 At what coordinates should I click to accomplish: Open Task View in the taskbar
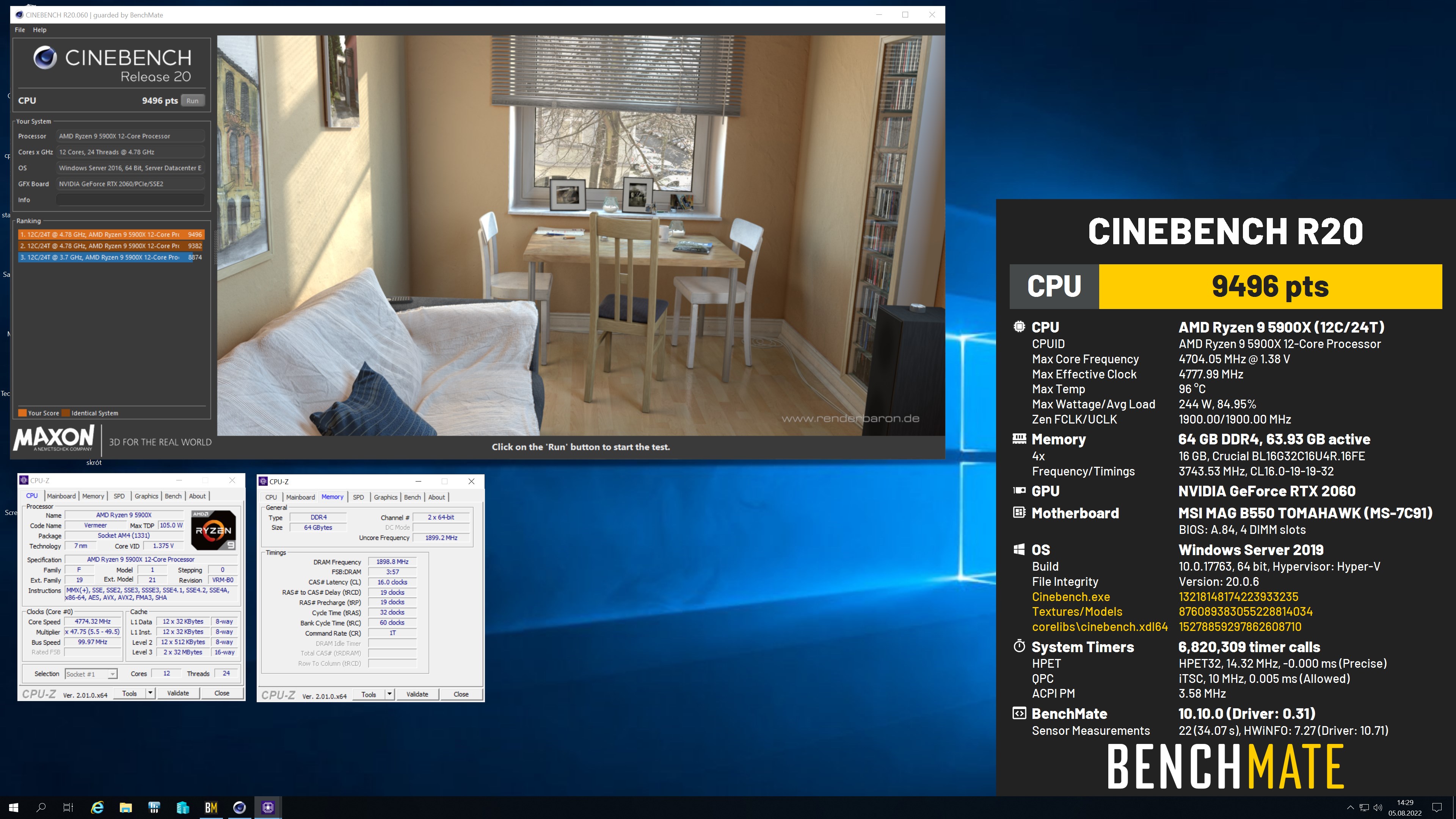click(x=68, y=807)
